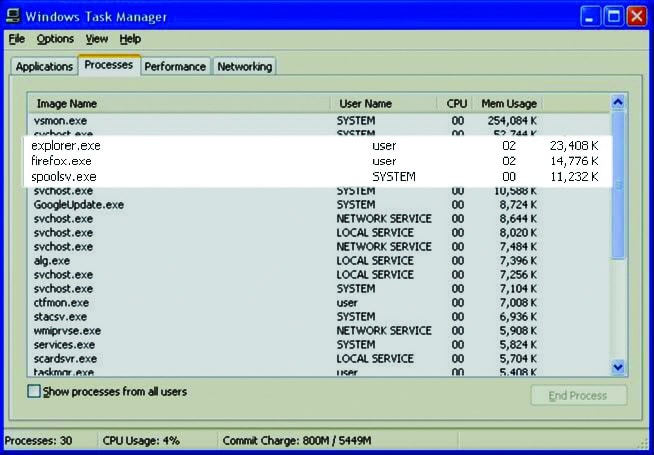Image resolution: width=654 pixels, height=455 pixels.
Task: Select the explorer.exe process row
Action: (66, 146)
